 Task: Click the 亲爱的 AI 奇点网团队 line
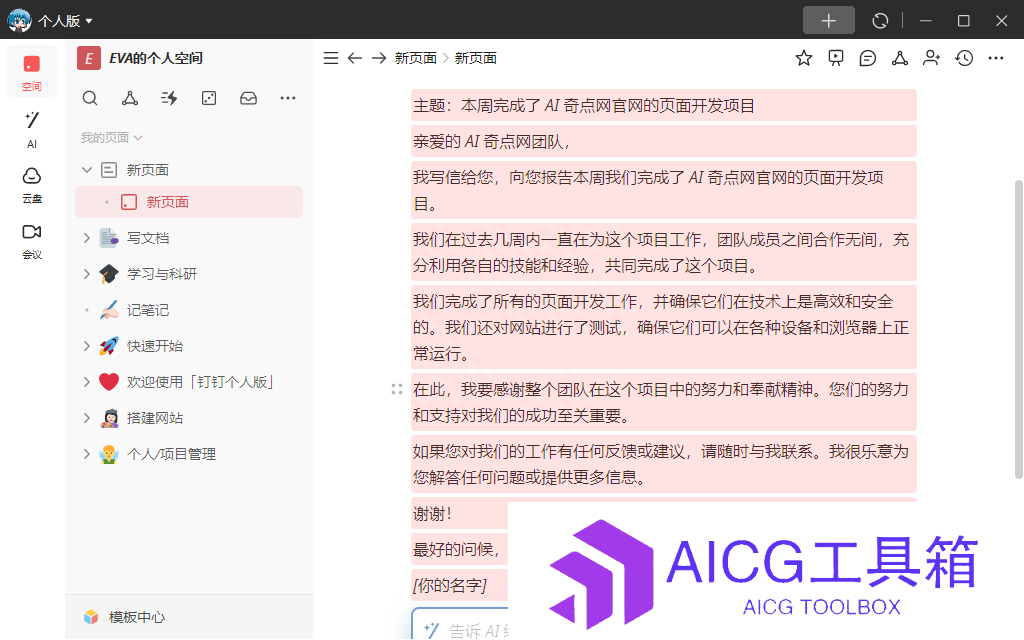click(x=493, y=142)
